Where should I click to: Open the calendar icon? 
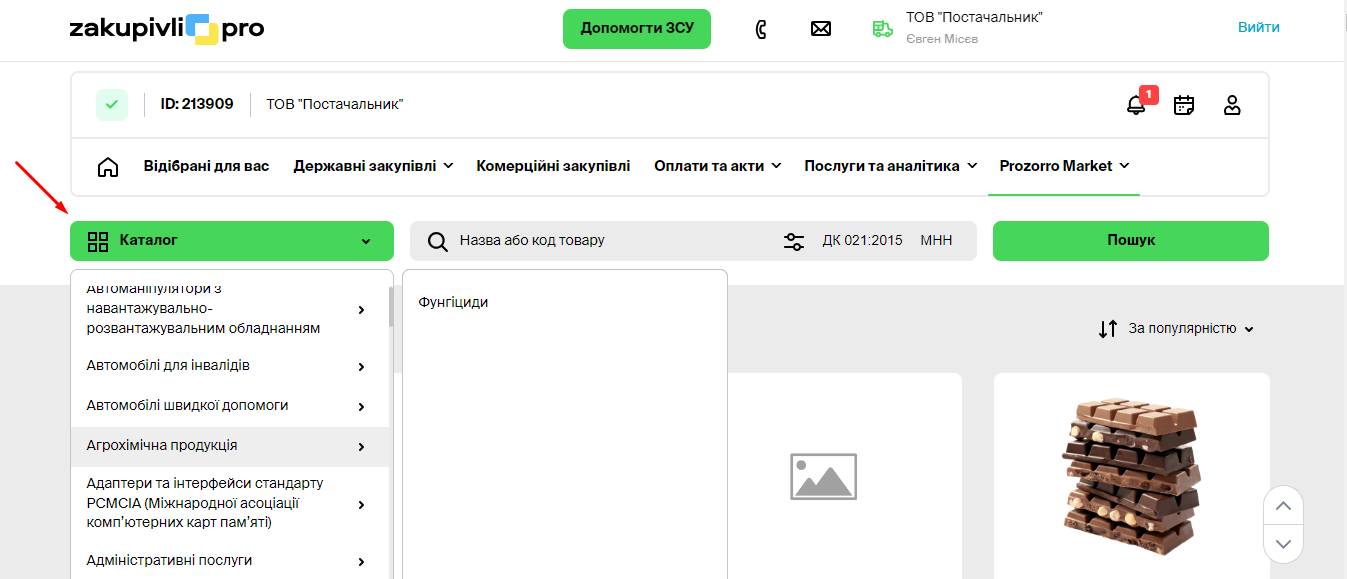pyautogui.click(x=1184, y=105)
